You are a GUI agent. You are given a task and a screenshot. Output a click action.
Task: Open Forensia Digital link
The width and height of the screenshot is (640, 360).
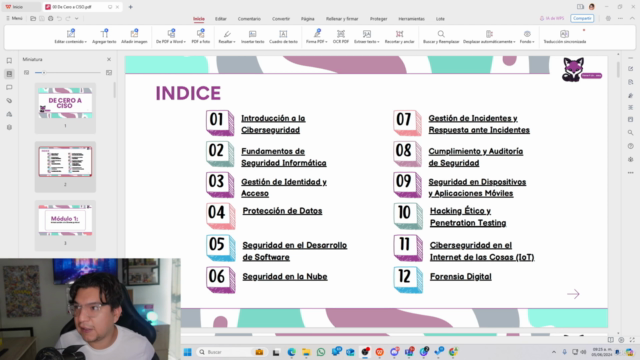tap(460, 277)
